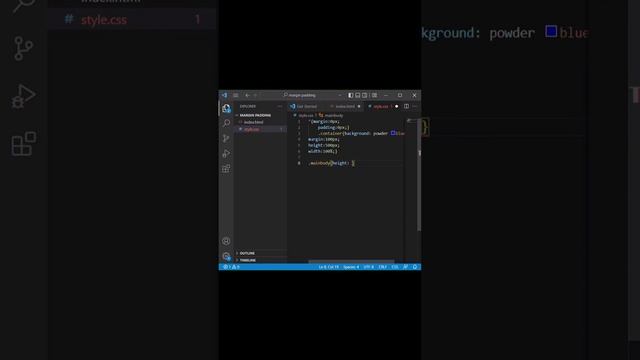This screenshot has width=640, height=360.
Task: Open Search view in the sharp VS Code window
Action: (x=226, y=123)
